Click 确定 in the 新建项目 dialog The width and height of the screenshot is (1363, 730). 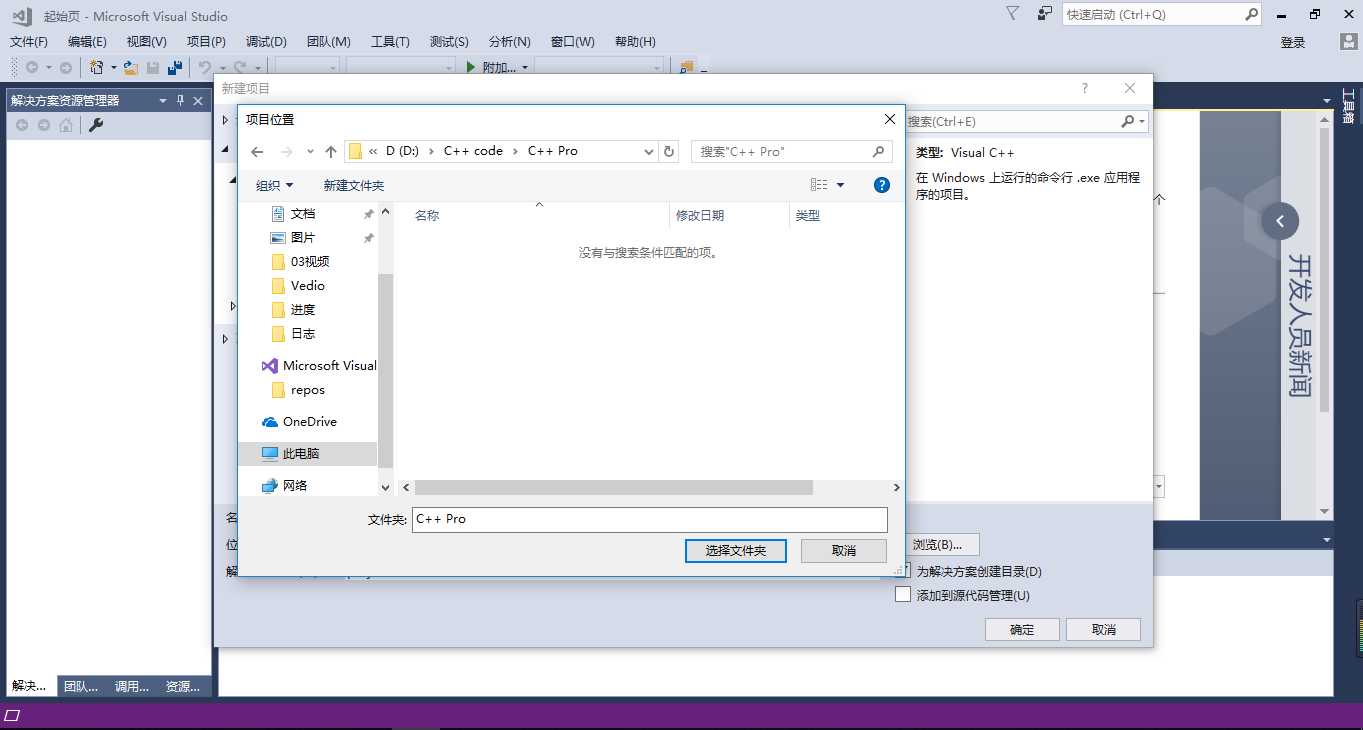click(x=1022, y=629)
